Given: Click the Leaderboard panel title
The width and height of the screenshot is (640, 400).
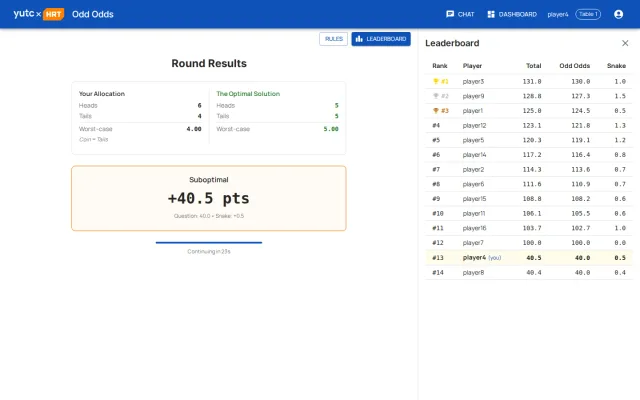Looking at the screenshot, I should tap(452, 43).
